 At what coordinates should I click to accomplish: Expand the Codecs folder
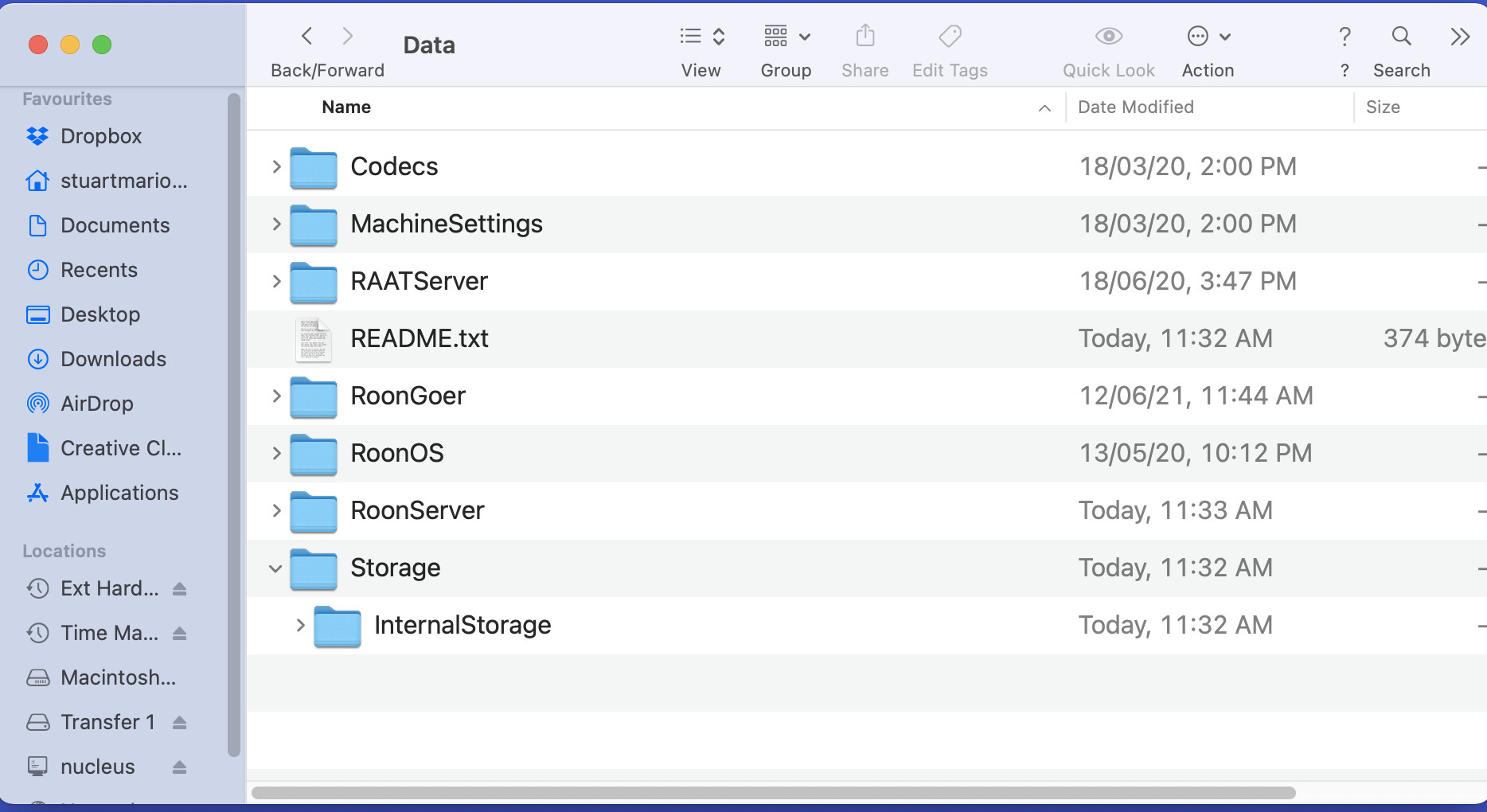(x=276, y=166)
